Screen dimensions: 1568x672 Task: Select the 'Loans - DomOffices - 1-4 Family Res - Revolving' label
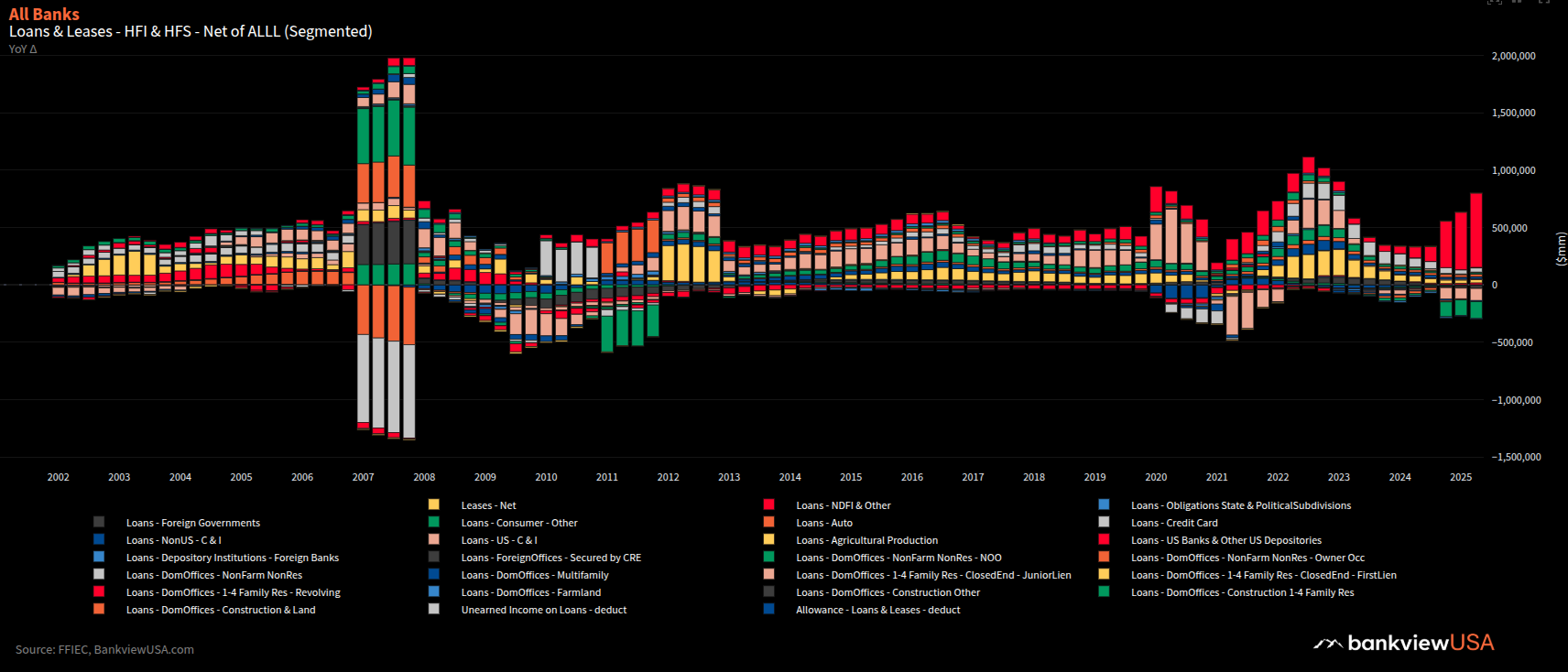pos(234,592)
